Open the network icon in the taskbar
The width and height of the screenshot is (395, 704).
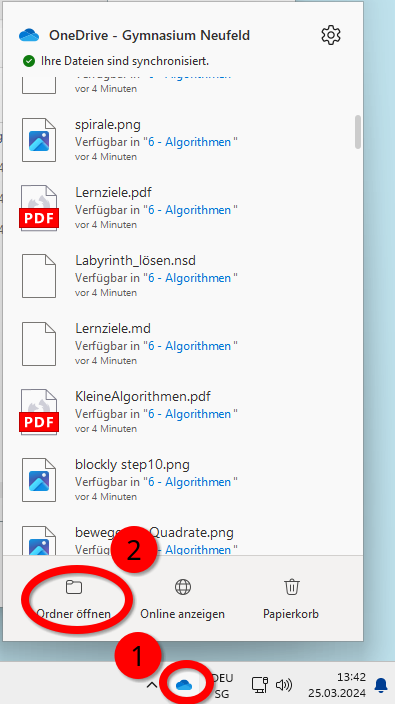pyautogui.click(x=259, y=685)
